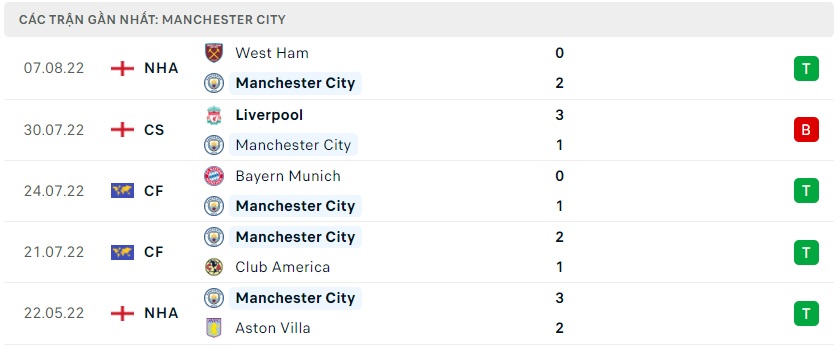
Task: Open the Bayern Munich team link
Action: [288, 176]
